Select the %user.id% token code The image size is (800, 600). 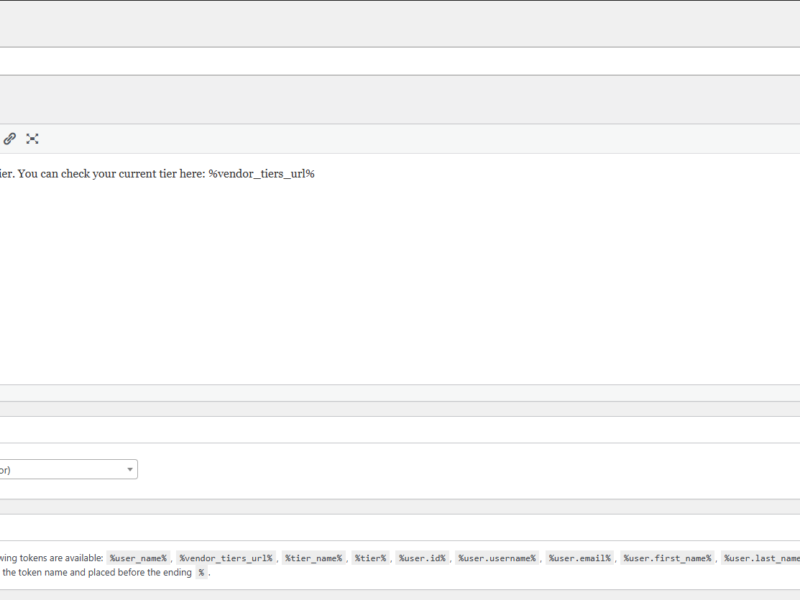pyautogui.click(x=422, y=558)
